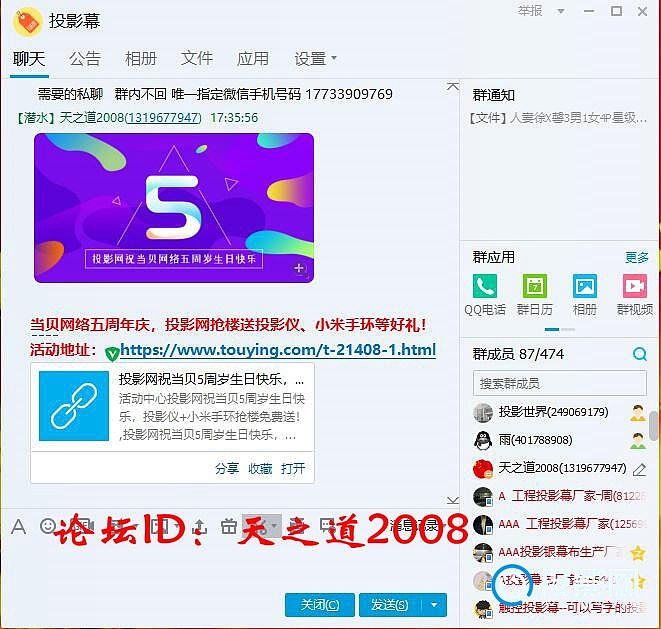661x629 pixels.
Task: Open the 应用 tab
Action: [x=253, y=59]
